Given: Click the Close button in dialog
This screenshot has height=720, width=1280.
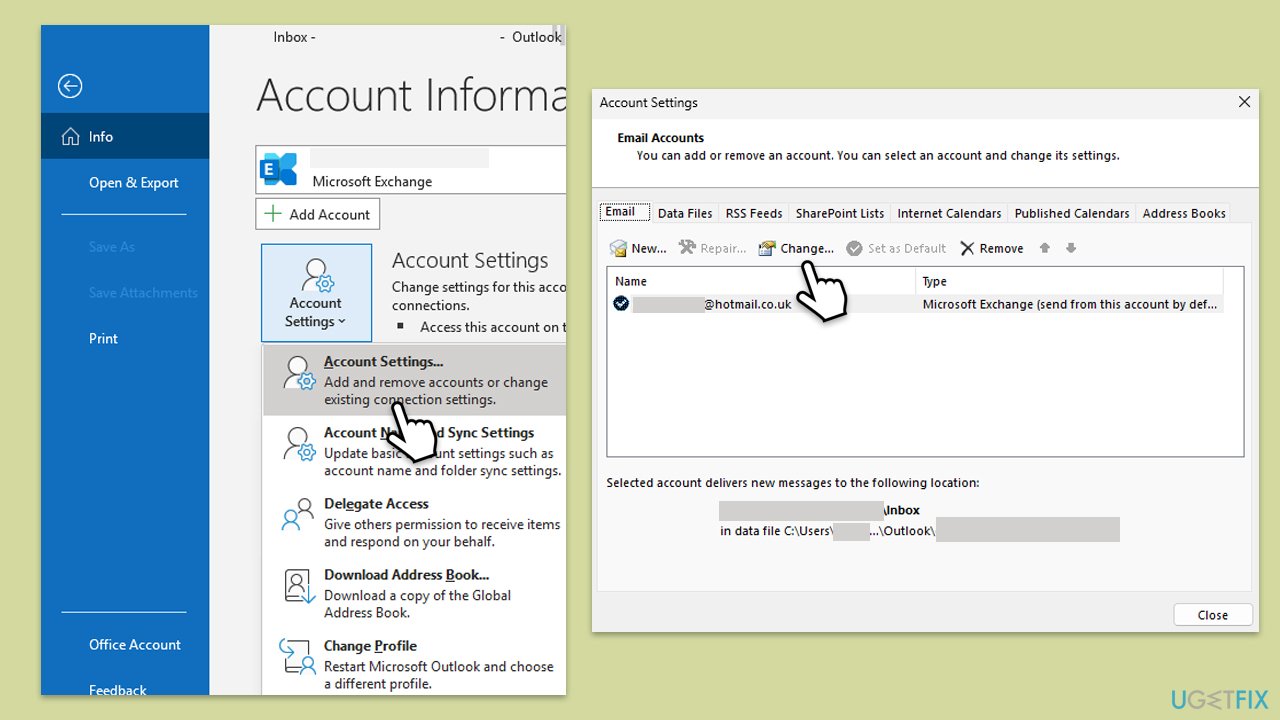Looking at the screenshot, I should coord(1212,615).
